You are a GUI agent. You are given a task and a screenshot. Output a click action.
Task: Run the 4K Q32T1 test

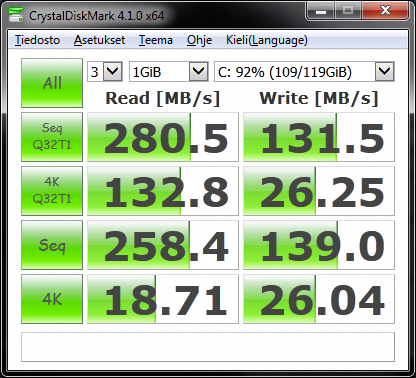click(52, 191)
